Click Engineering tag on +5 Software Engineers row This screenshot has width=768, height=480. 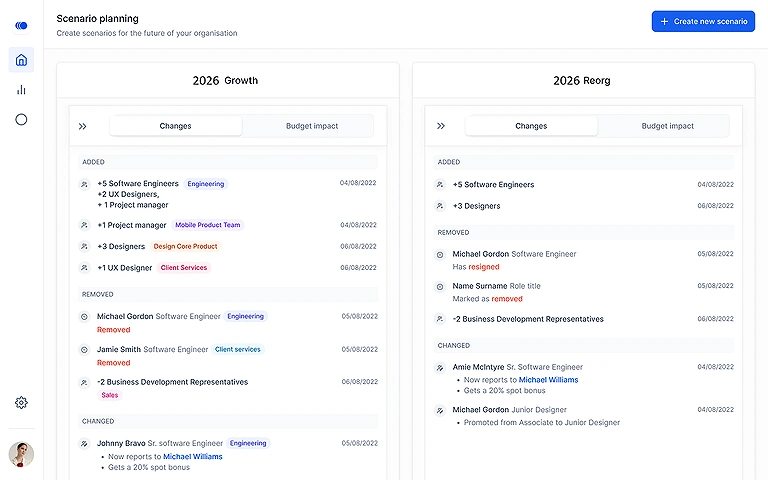click(206, 184)
